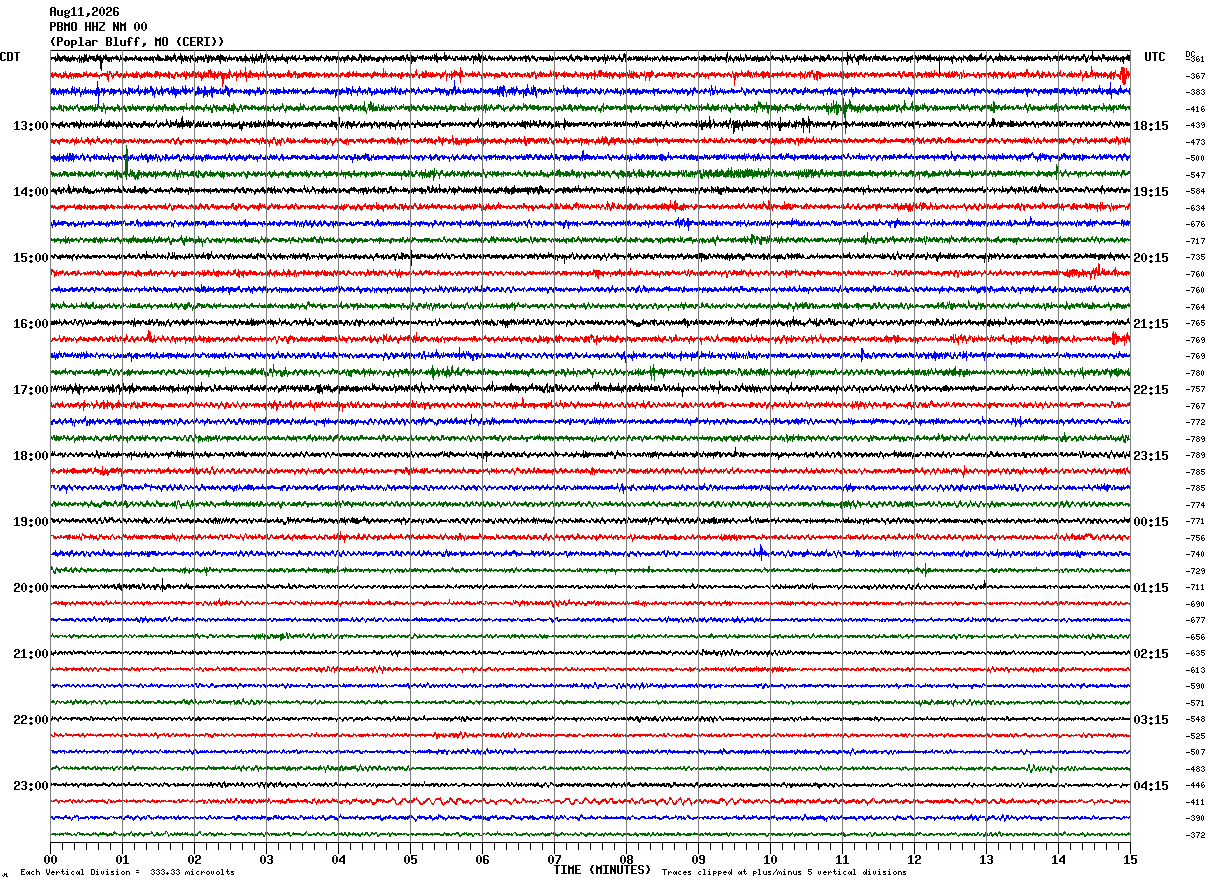This screenshot has height=886, width=1210.
Task: Click the '22:00' CDT time label
Action: (31, 720)
